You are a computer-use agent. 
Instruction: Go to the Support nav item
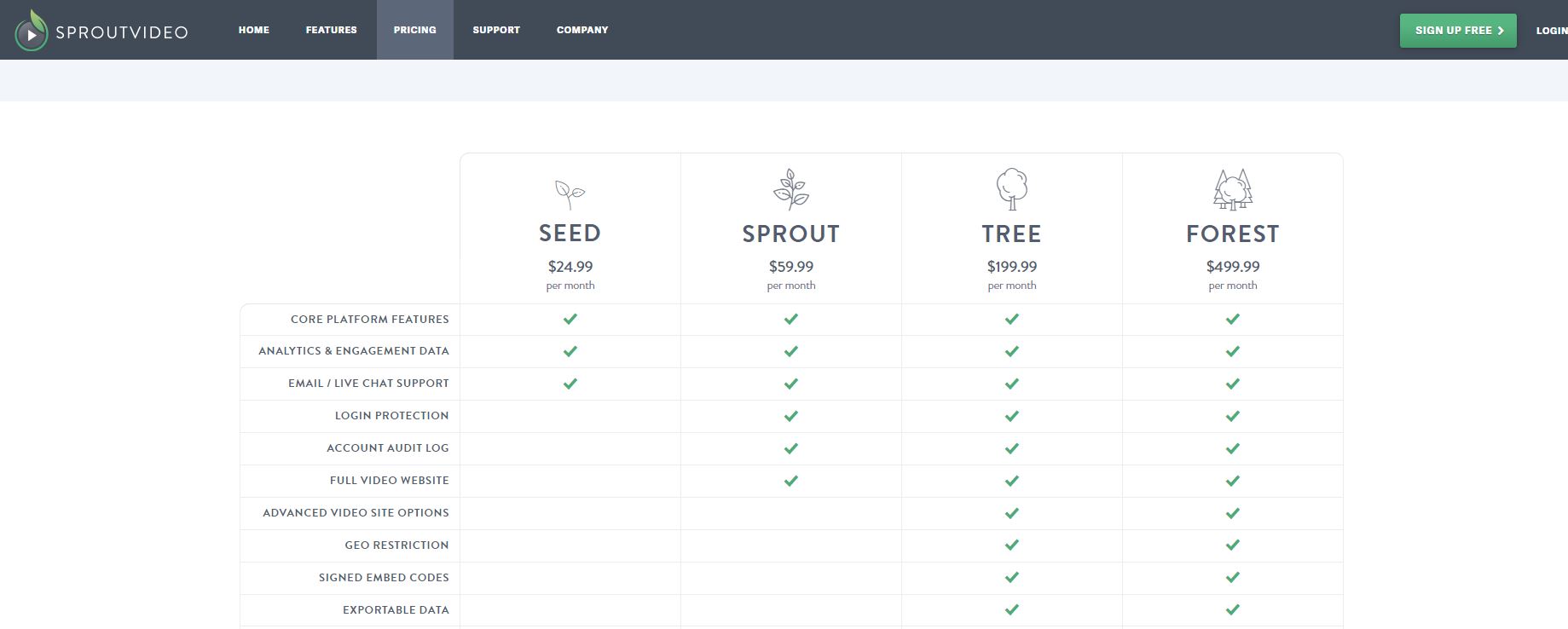click(496, 30)
